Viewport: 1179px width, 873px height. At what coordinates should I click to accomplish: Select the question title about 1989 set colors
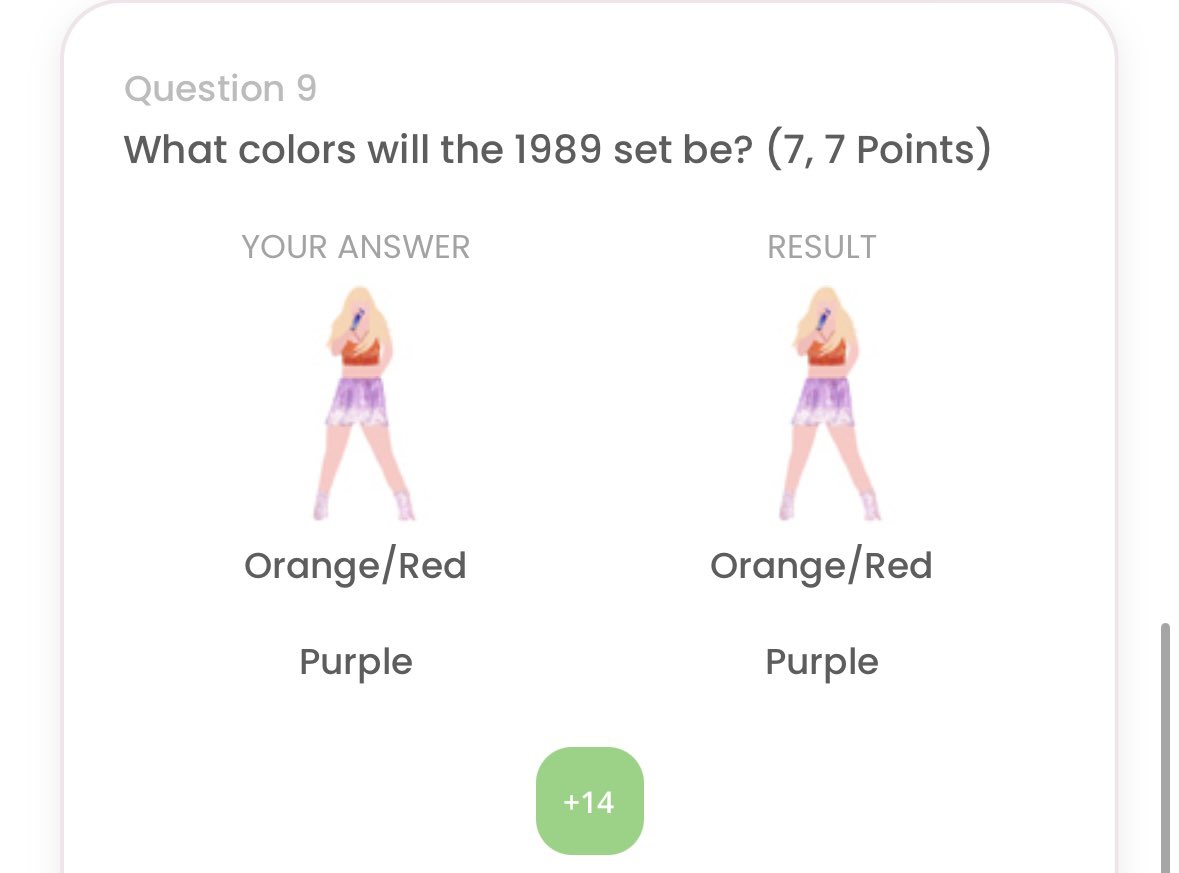click(557, 149)
